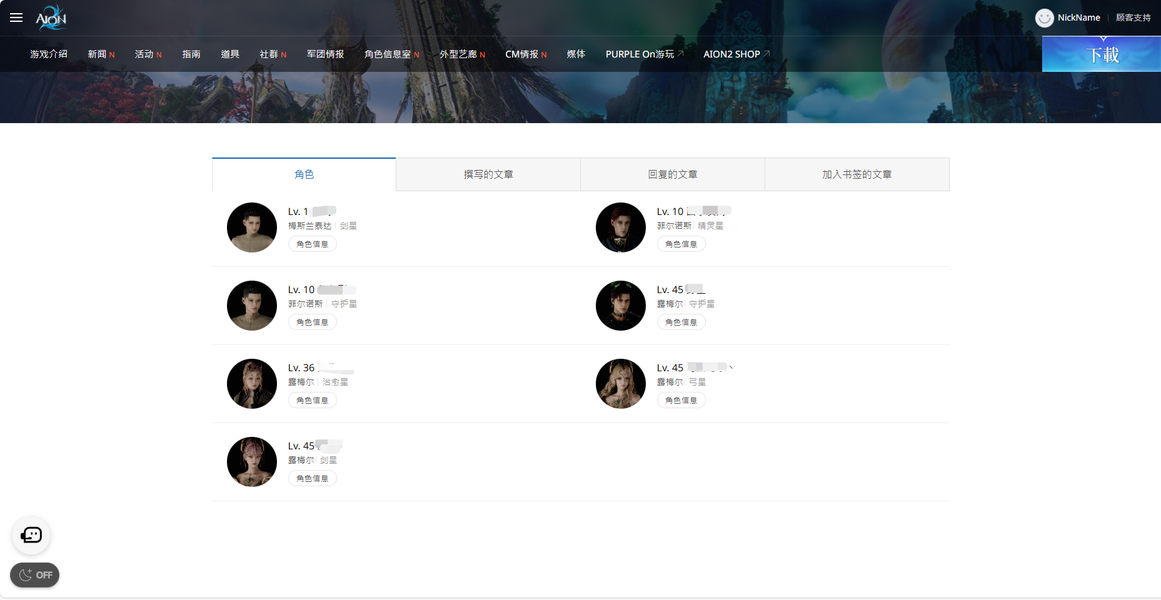Click avatar of Lv. 45 露梅尔 剑星 character
Image resolution: width=1161 pixels, height=600 pixels.
click(252, 461)
